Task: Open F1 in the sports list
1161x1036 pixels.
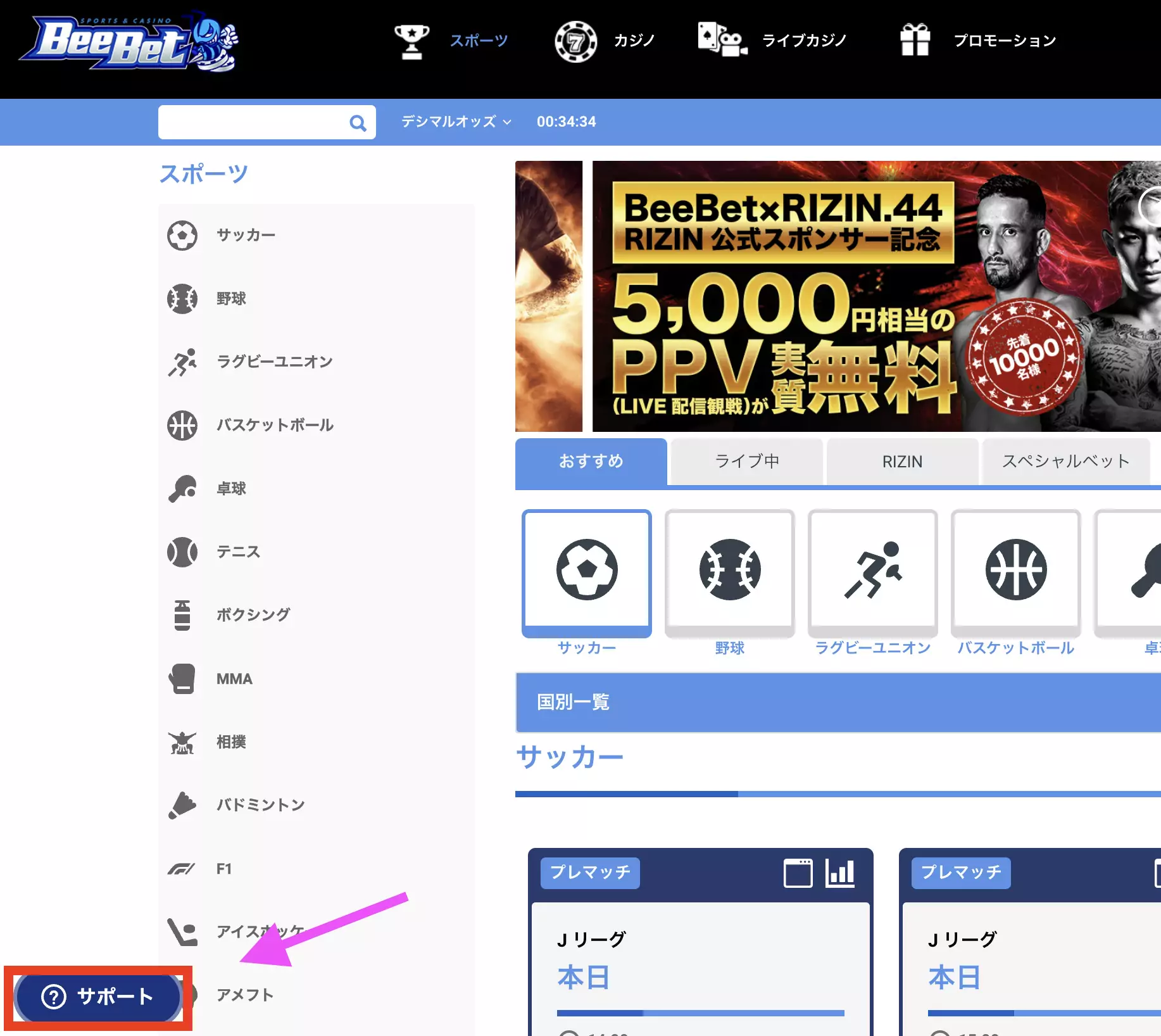Action: pyautogui.click(x=224, y=869)
